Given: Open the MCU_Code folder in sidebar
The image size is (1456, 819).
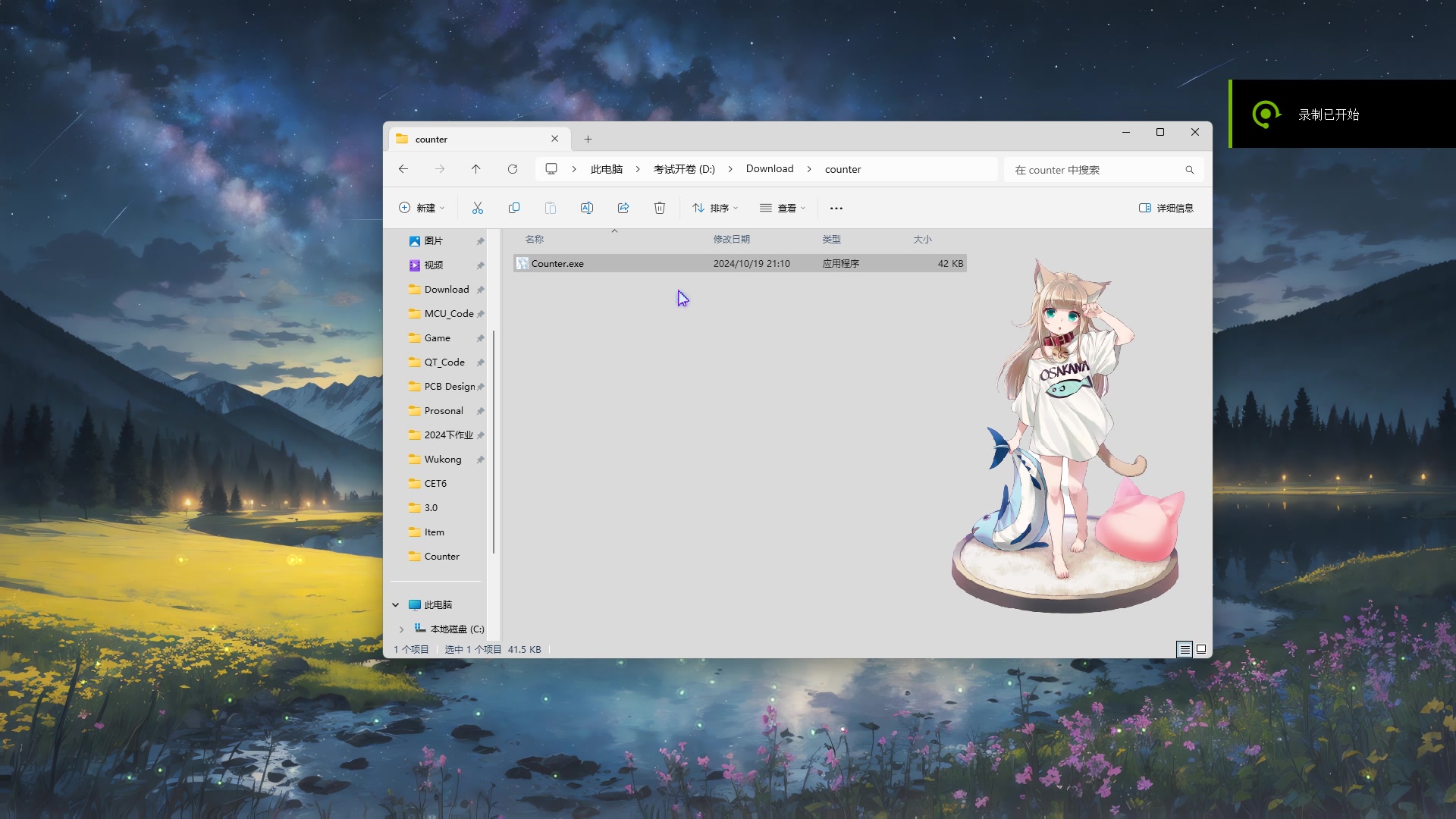Looking at the screenshot, I should (x=448, y=313).
